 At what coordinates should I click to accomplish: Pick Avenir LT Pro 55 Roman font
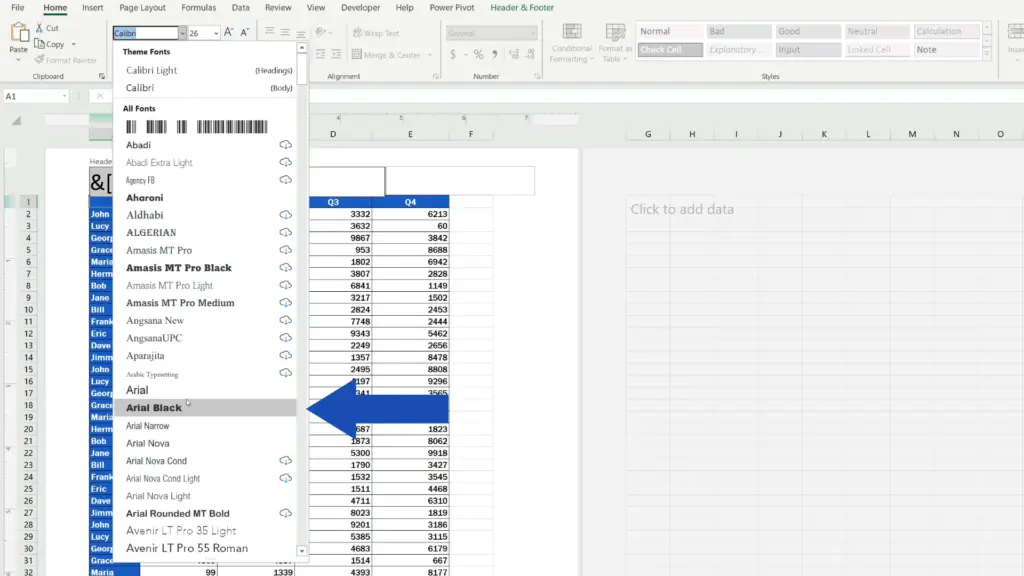click(x=205, y=548)
